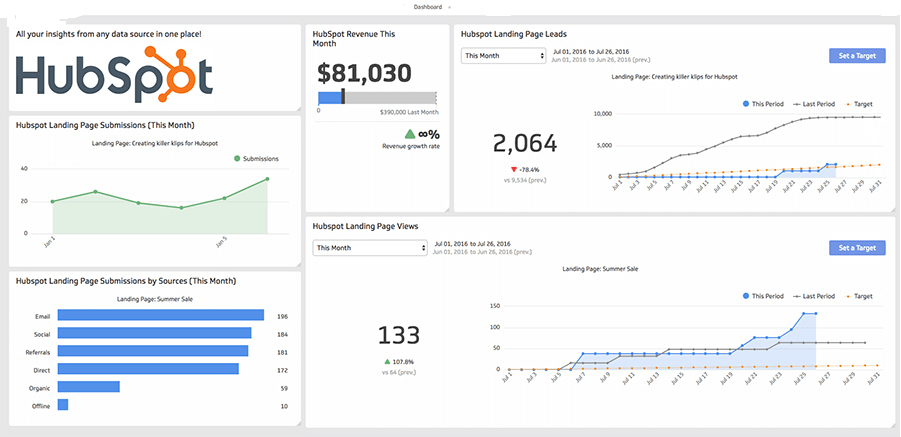Click the resize corner of Revenue This Month card
901x437 pixels.
point(445,208)
